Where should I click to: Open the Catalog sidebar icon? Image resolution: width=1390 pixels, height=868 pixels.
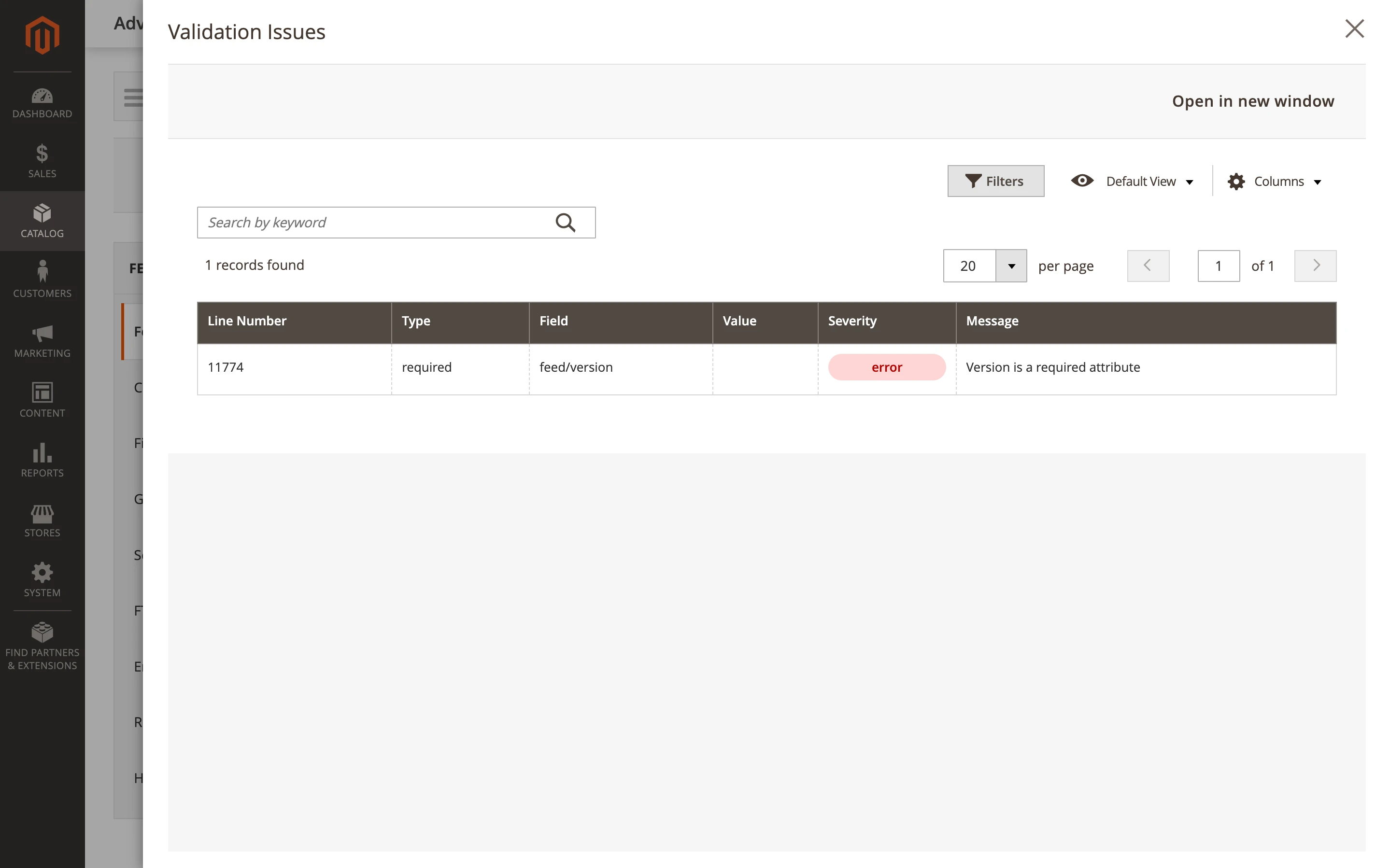pos(42,221)
